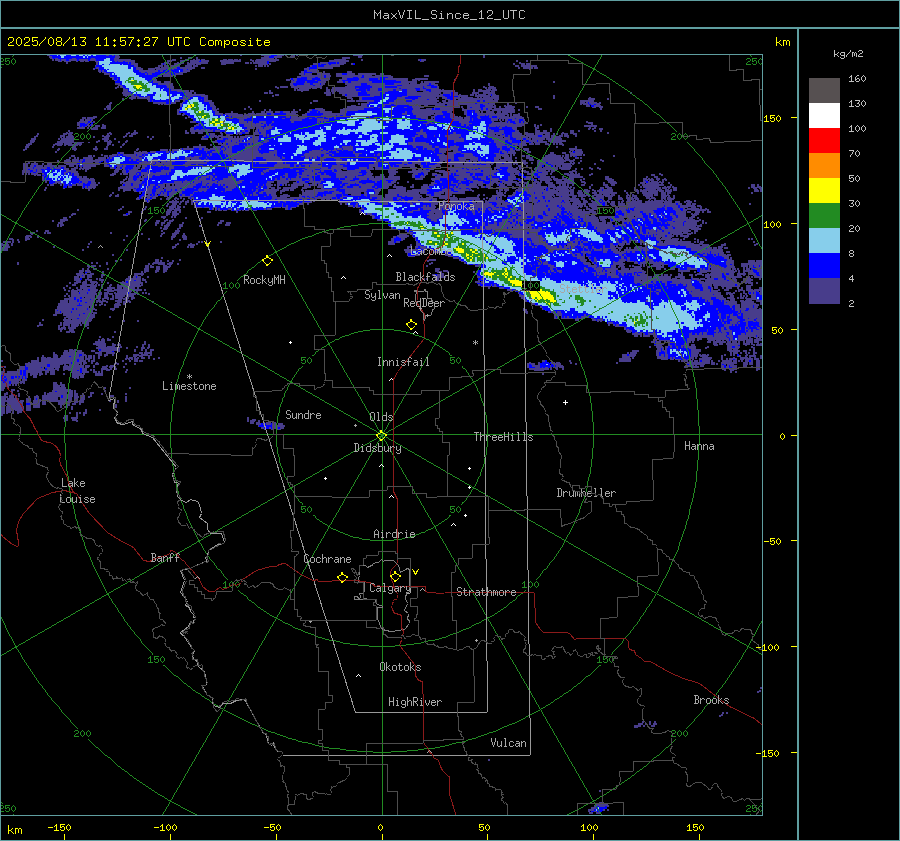Select the light blue 20 legend swatch
The height and width of the screenshot is (841, 900).
point(824,241)
